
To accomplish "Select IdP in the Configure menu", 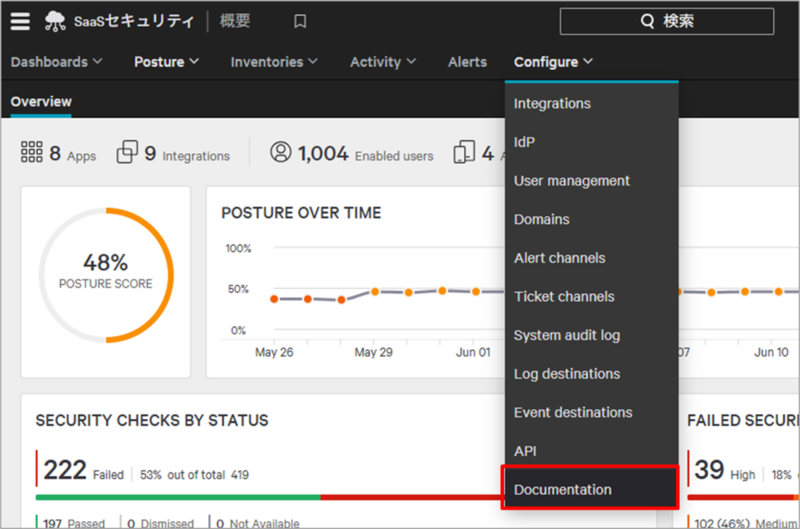I will 592,142.
